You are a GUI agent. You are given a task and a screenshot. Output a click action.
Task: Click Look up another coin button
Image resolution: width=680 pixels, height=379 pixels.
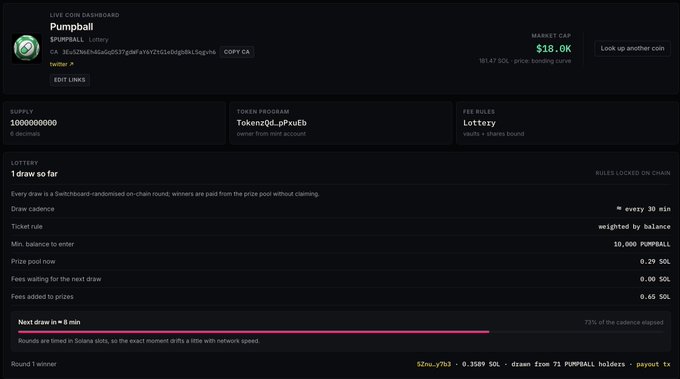[x=632, y=49]
